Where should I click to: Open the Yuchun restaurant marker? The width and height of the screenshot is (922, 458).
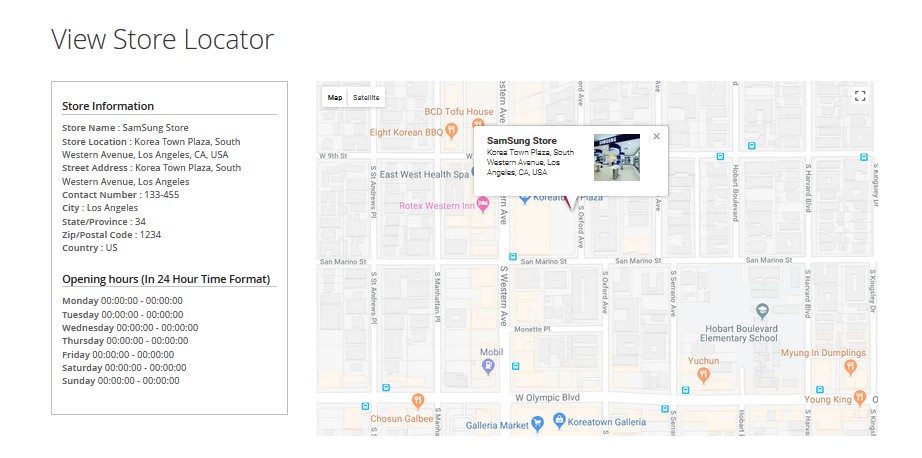tap(703, 375)
